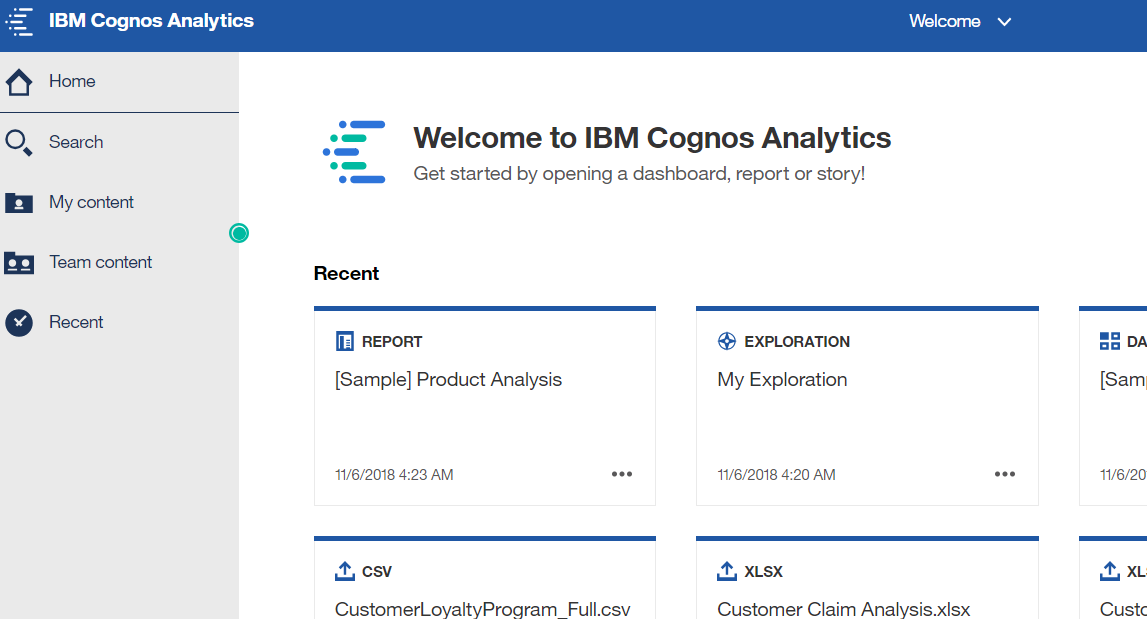Click the 11/6/2018 4:23 AM timestamp
The image size is (1147, 619).
point(394,475)
